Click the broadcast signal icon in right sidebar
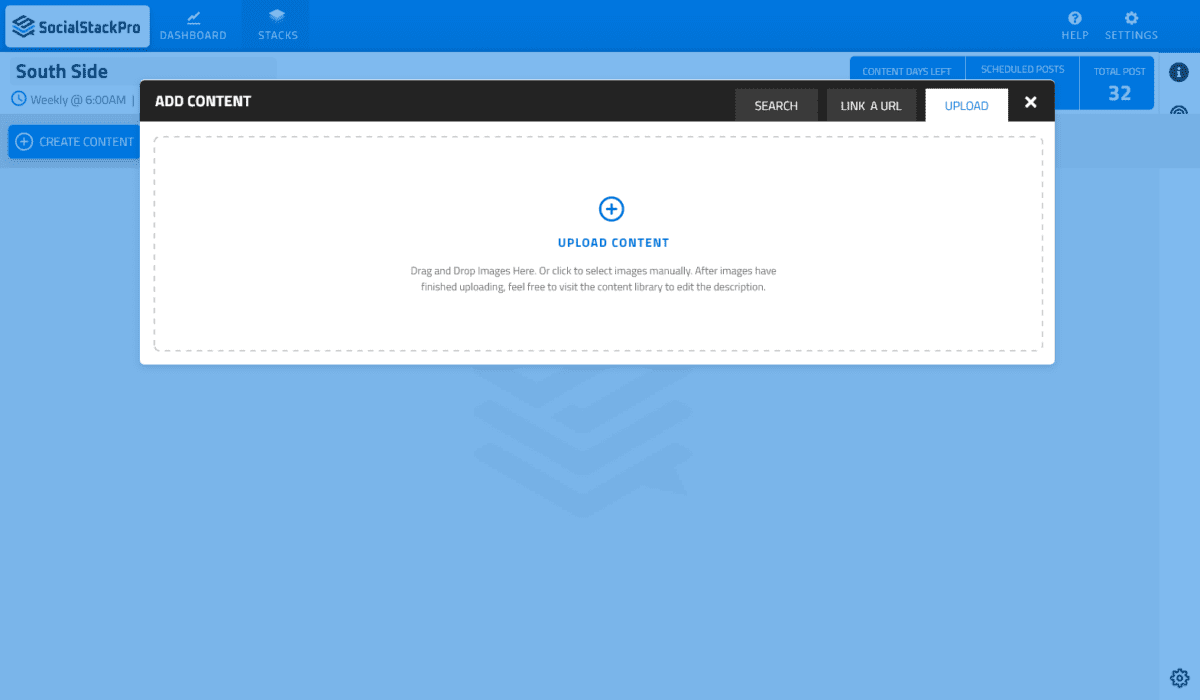 (x=1179, y=110)
